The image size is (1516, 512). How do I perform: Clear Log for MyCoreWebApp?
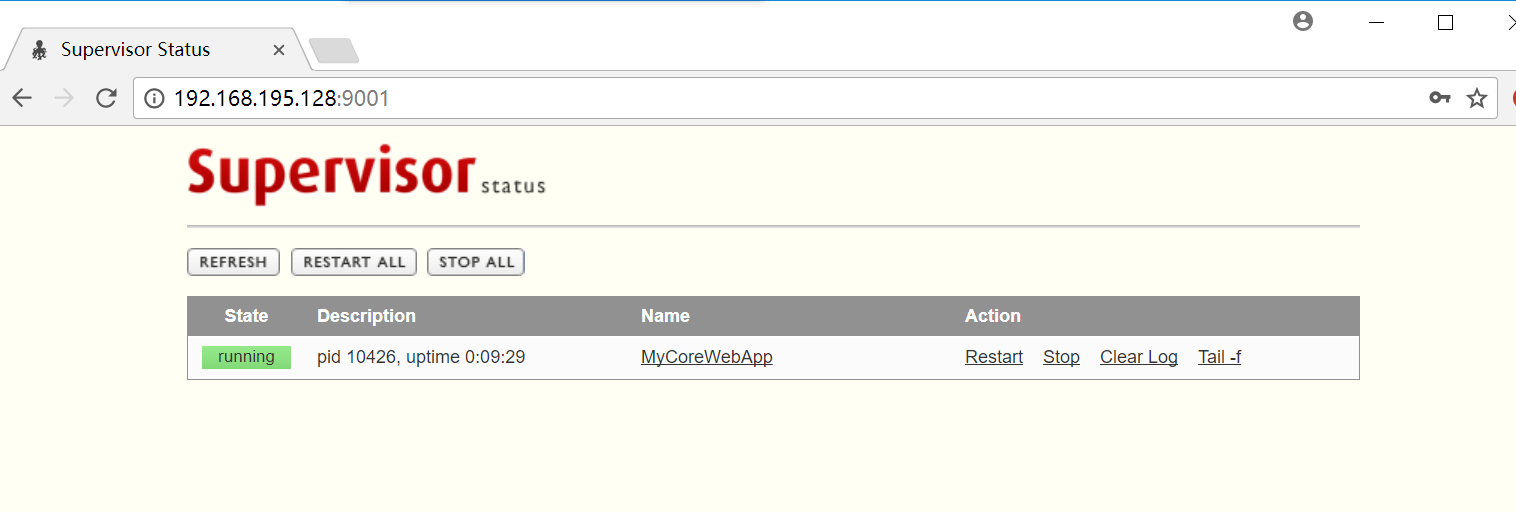click(x=1138, y=357)
